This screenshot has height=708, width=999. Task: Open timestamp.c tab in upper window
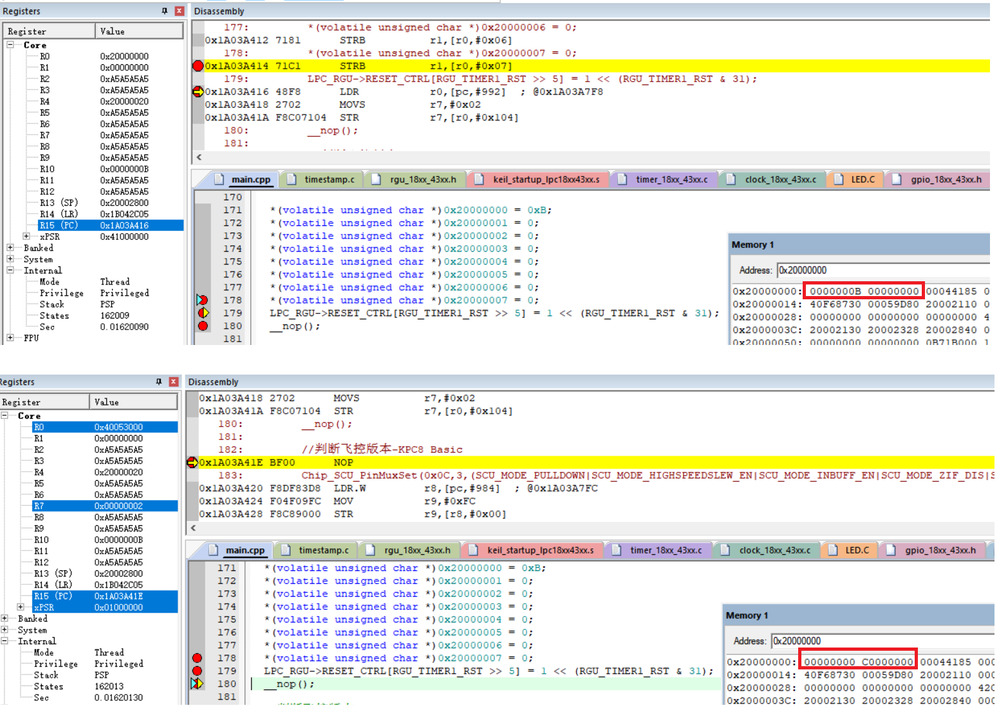pyautogui.click(x=322, y=180)
